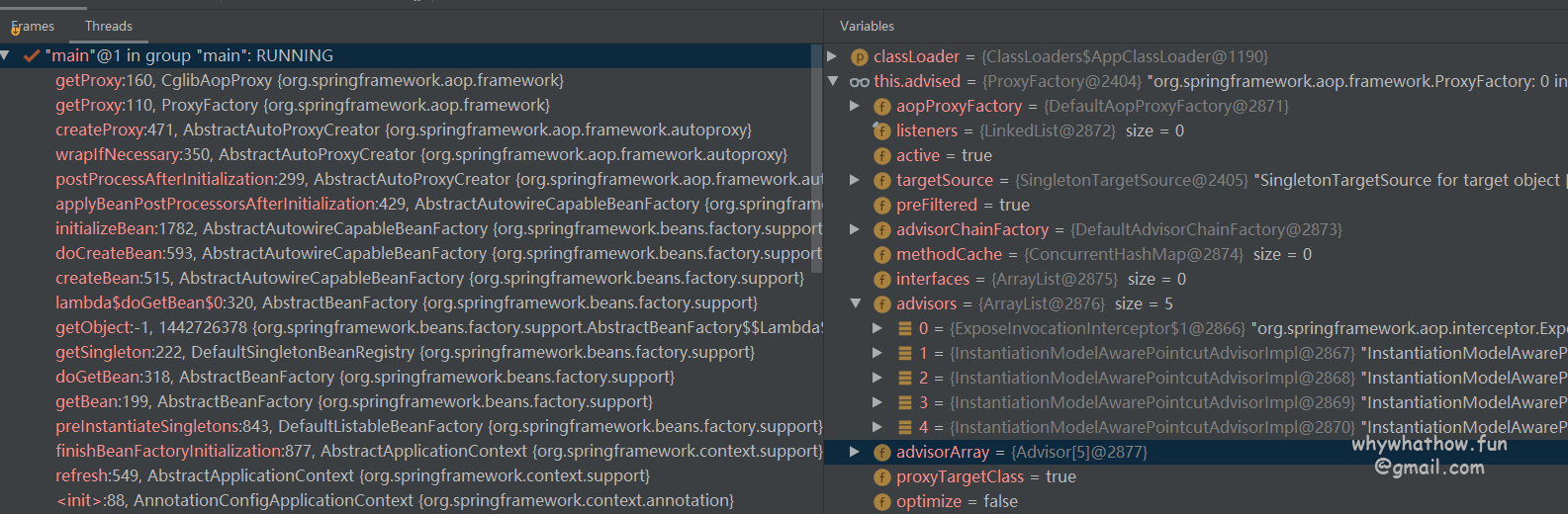Expand the advisorArray variable

point(855,452)
